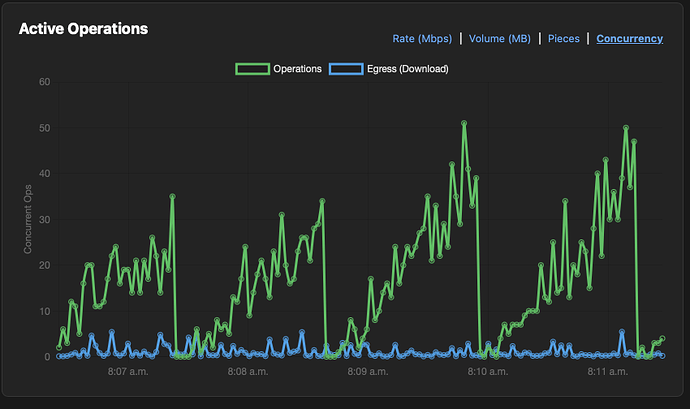The width and height of the screenshot is (690, 409).
Task: Click the 60 value on the y-axis
Action: pos(44,82)
